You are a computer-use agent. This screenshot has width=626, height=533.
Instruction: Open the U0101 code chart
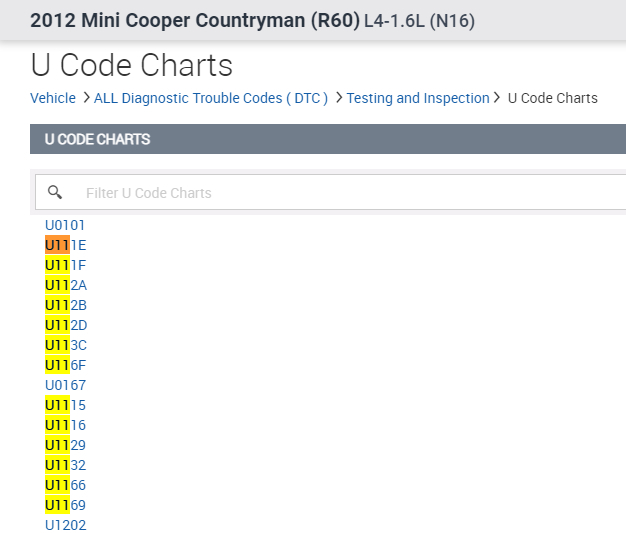pos(65,225)
